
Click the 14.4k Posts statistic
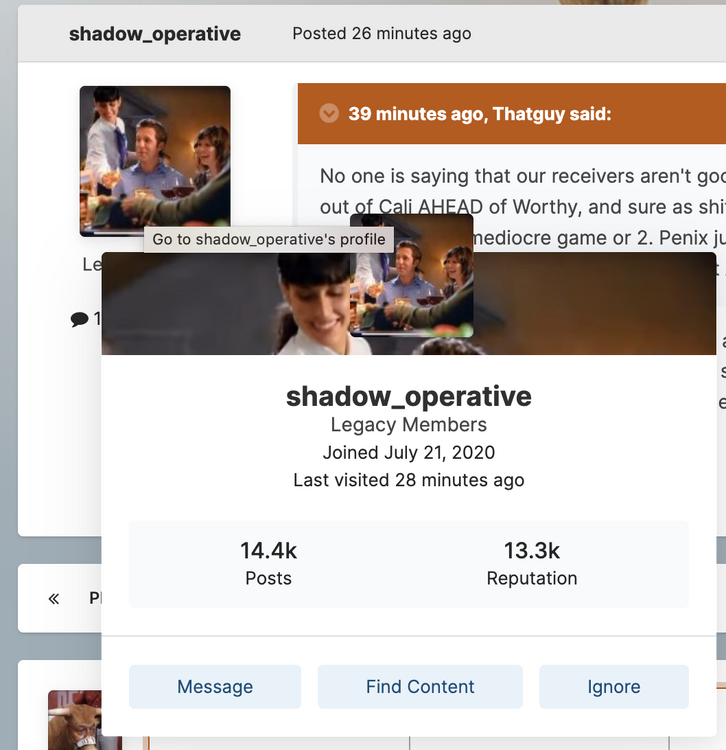click(x=268, y=564)
